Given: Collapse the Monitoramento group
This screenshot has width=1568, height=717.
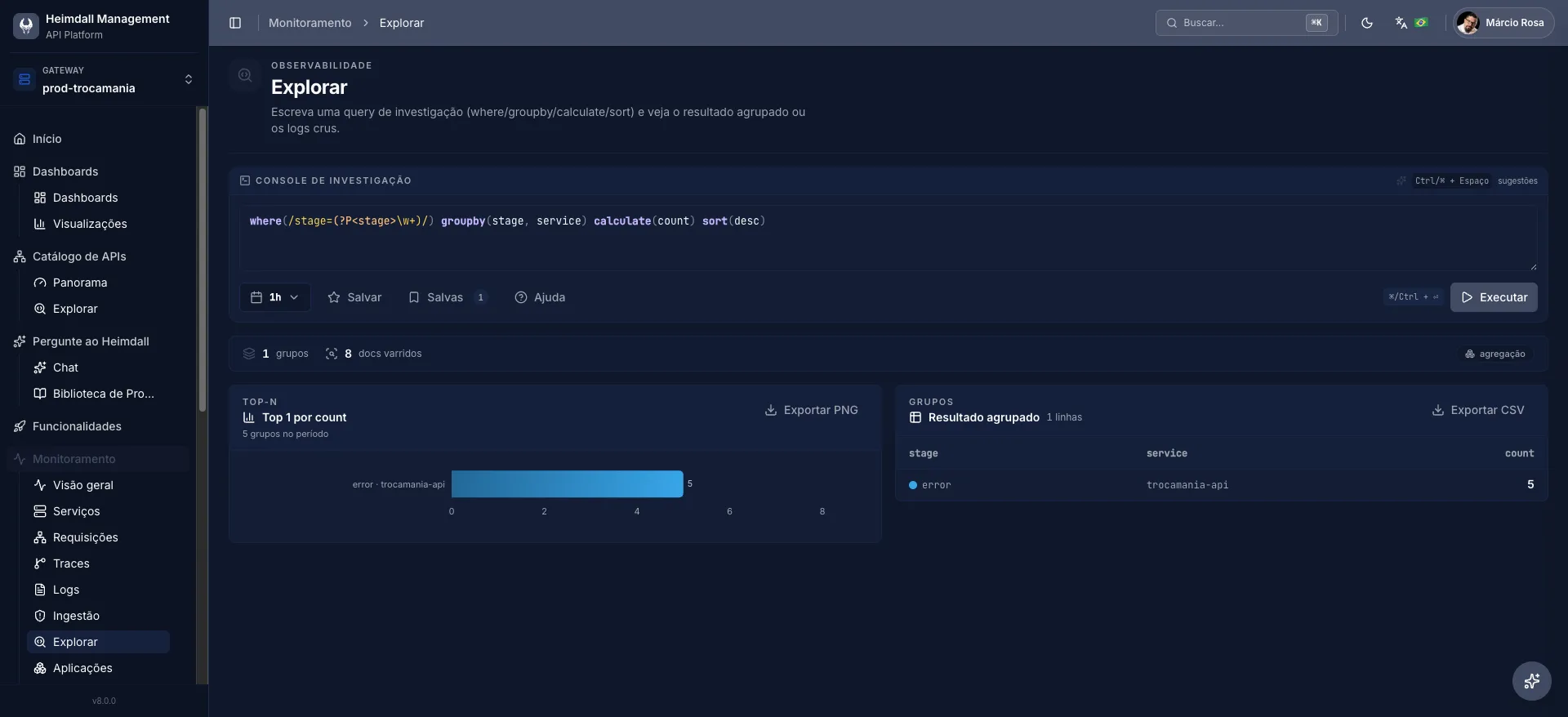Looking at the screenshot, I should pos(98,459).
